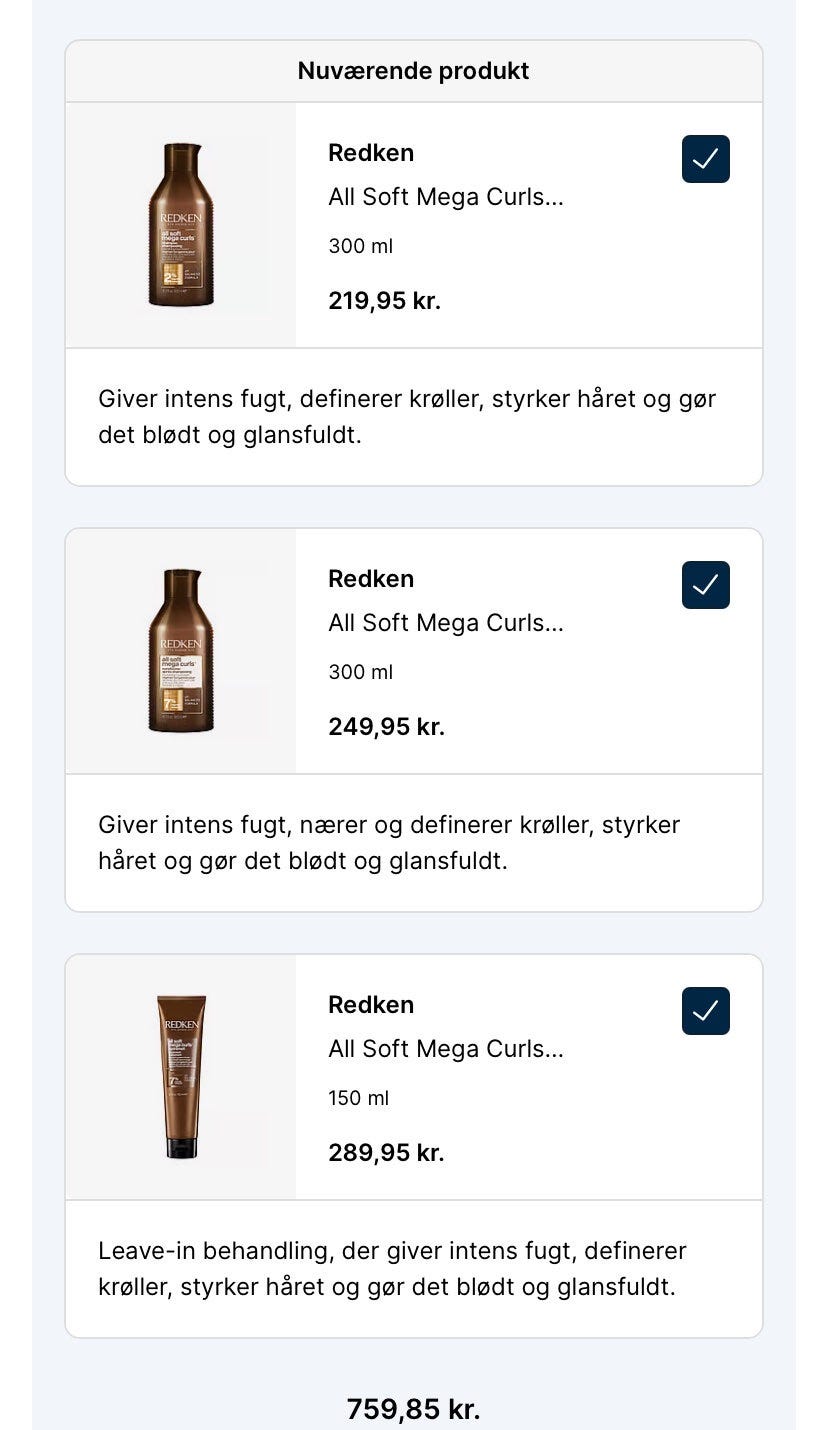Open All Soft Mega Curls title priced 249,95 kr.
This screenshot has height=1430, width=828.
pos(446,623)
